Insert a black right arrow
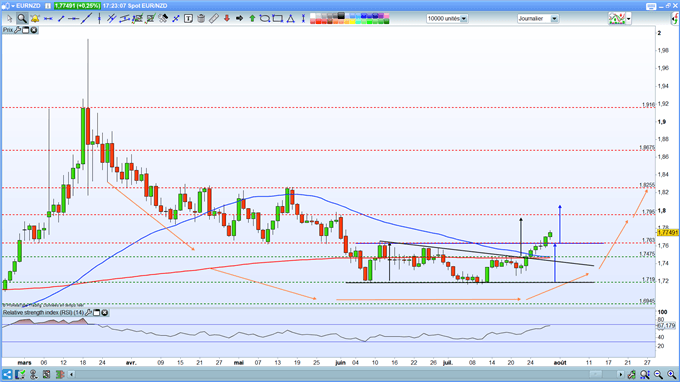This screenshot has height=382, width=680. (239, 19)
